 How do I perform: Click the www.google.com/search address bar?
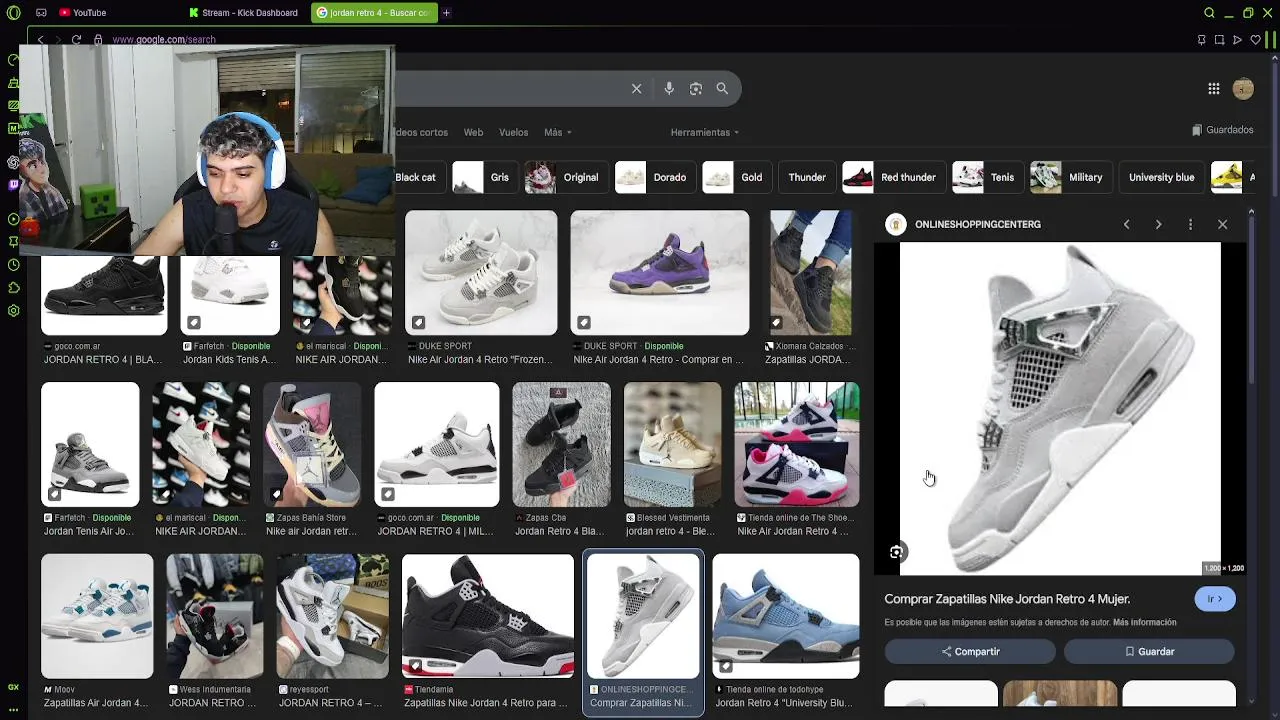click(x=163, y=40)
